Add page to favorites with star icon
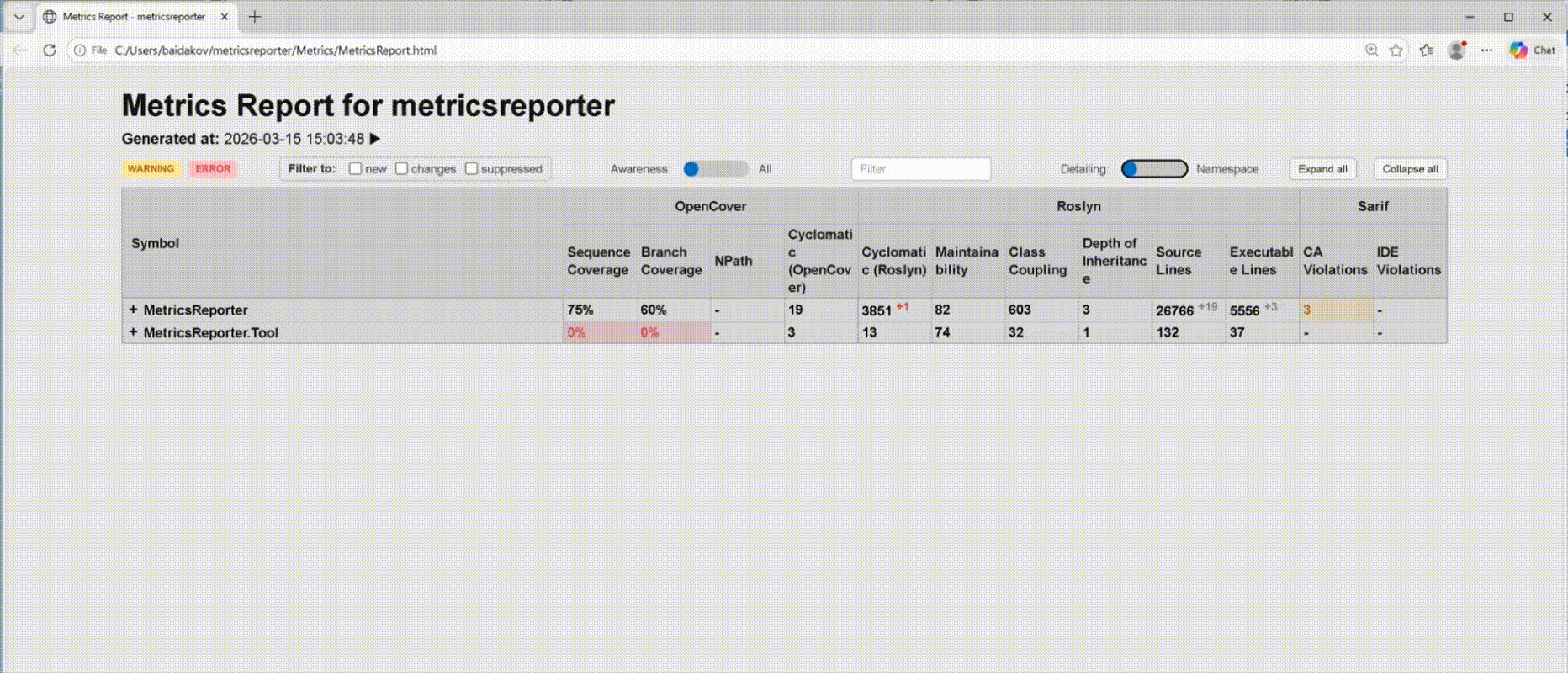 pos(1396,50)
